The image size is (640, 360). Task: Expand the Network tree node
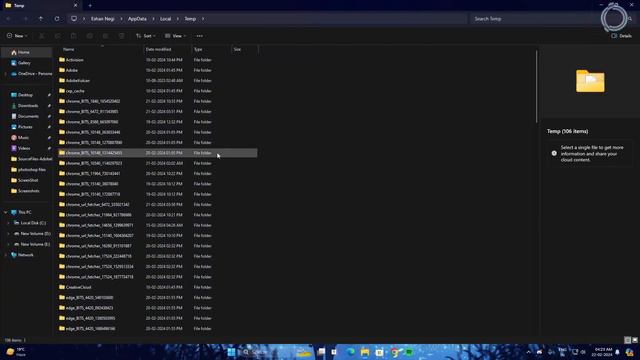(6, 255)
